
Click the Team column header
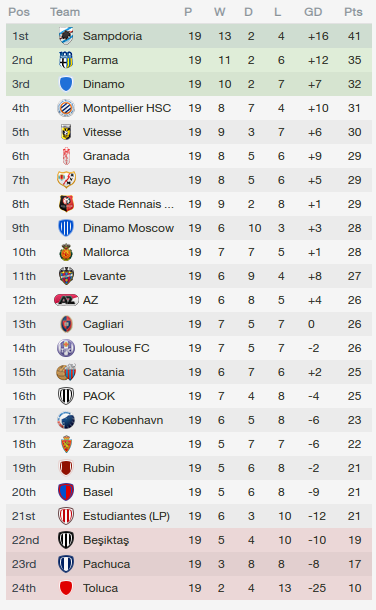point(65,12)
